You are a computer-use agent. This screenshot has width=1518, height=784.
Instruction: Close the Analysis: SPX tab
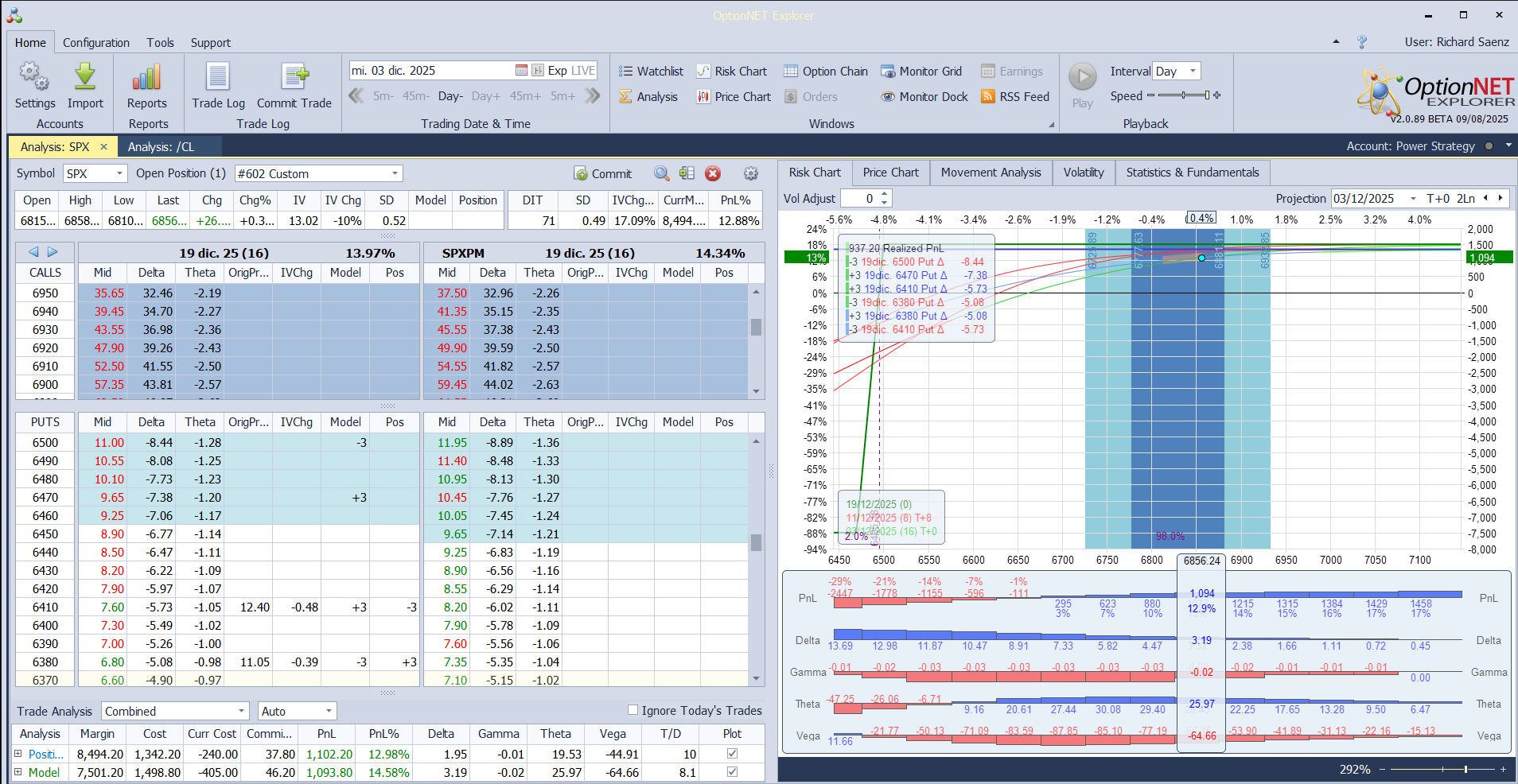[x=103, y=147]
